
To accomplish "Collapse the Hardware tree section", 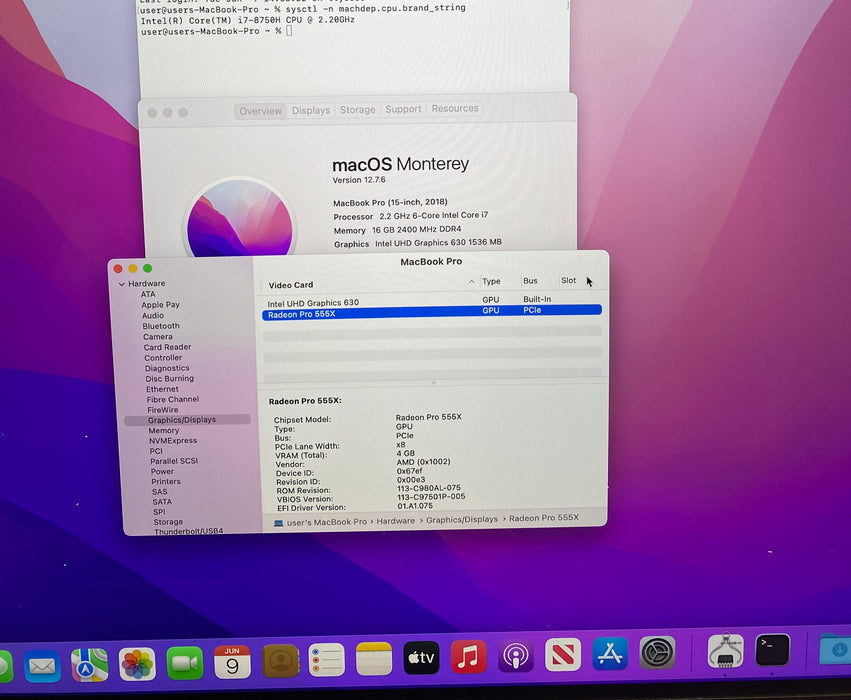I will (122, 284).
